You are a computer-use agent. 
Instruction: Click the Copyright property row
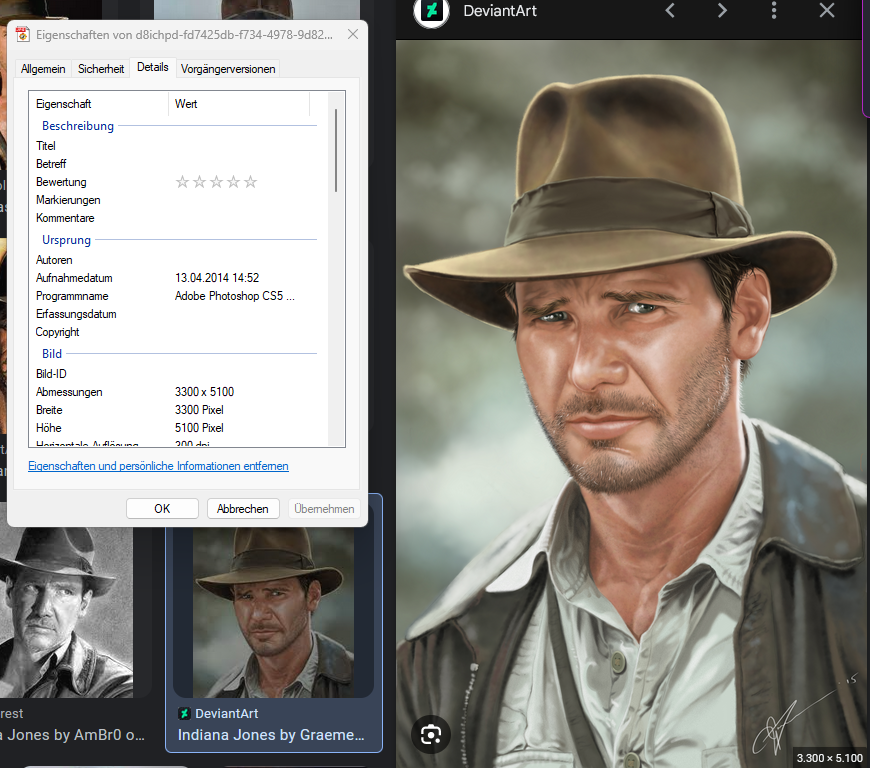coord(176,332)
